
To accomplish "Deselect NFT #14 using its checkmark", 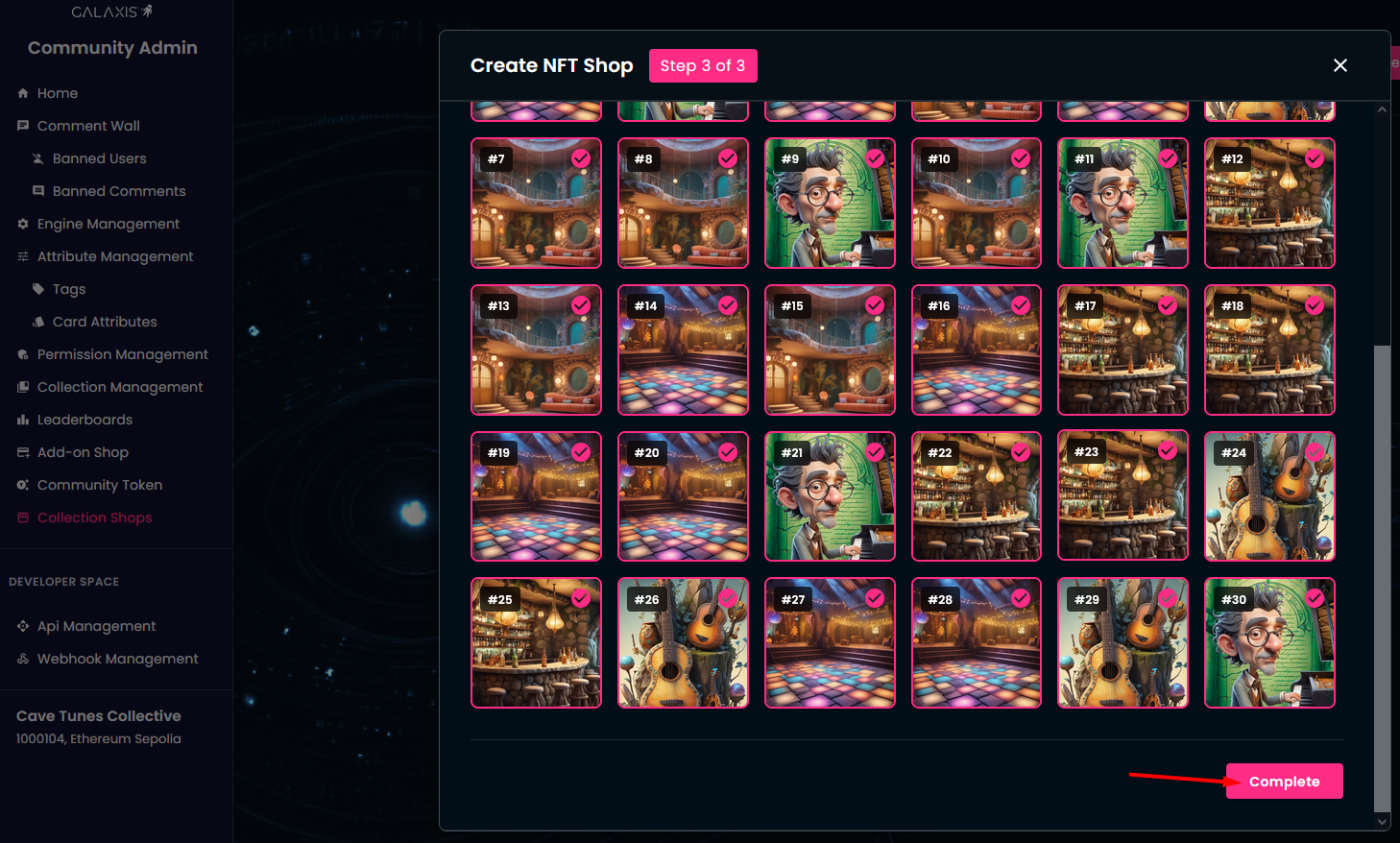I will (728, 304).
